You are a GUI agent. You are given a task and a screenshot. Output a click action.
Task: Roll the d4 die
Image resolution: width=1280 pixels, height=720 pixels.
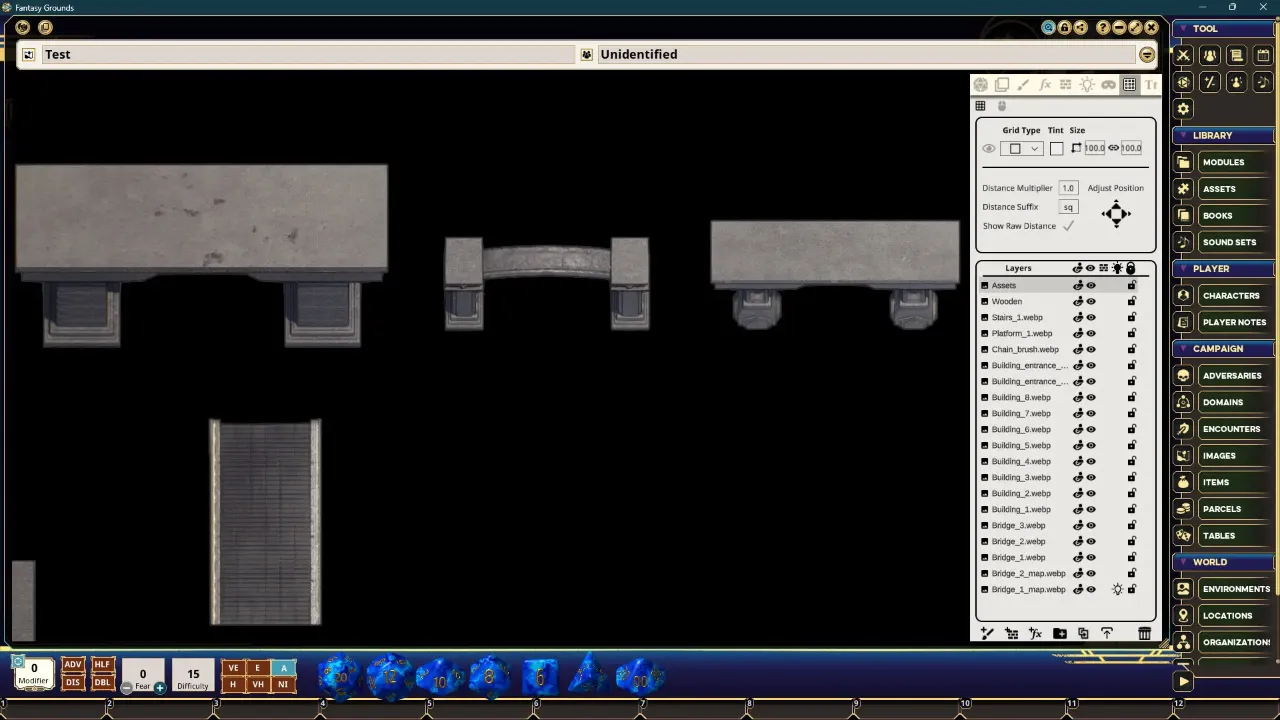588,677
